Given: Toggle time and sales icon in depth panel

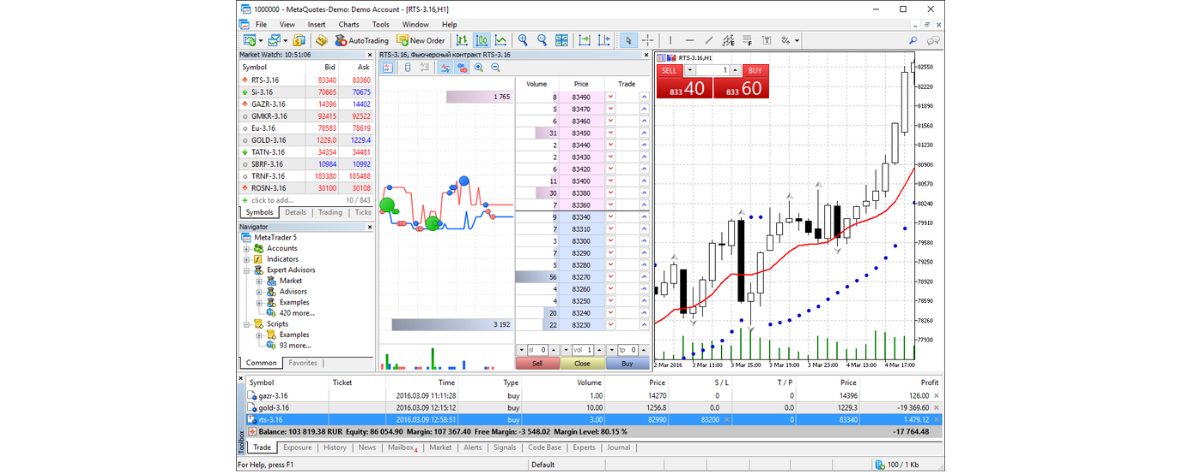Looking at the screenshot, I should pyautogui.click(x=407, y=67).
